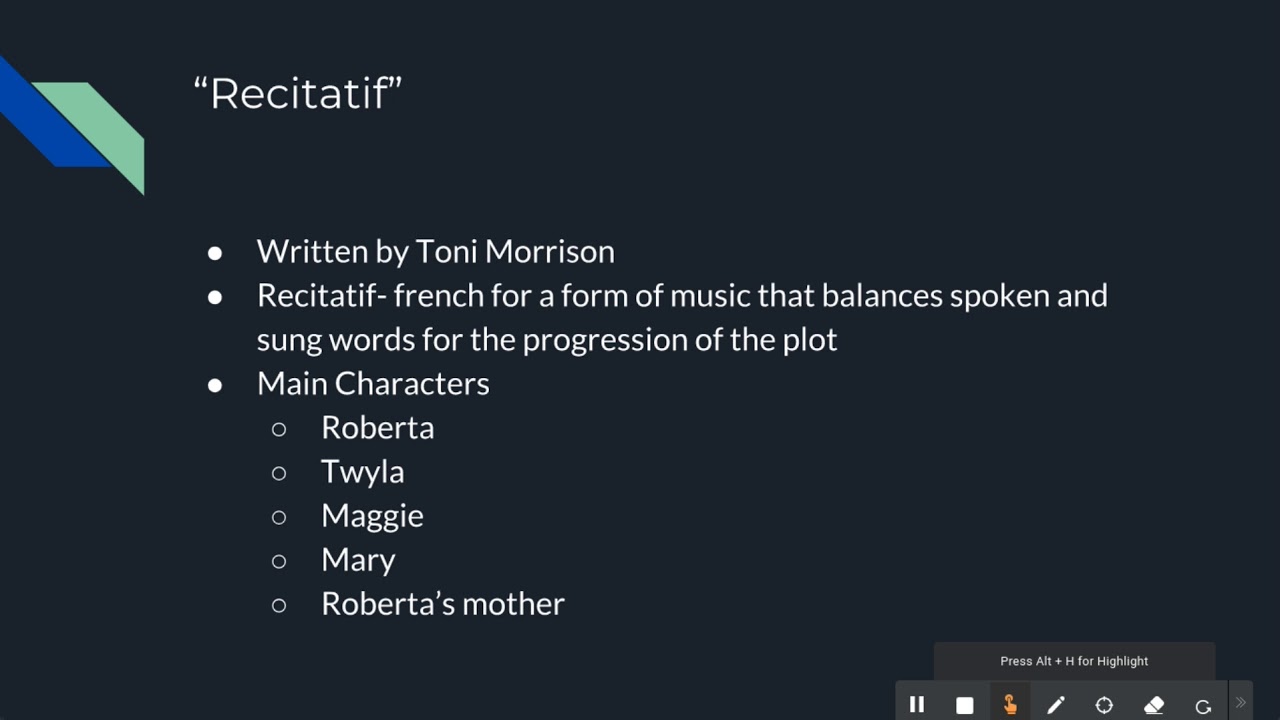This screenshot has width=1280, height=720.
Task: Click the "Maggie" character name
Action: tap(372, 516)
